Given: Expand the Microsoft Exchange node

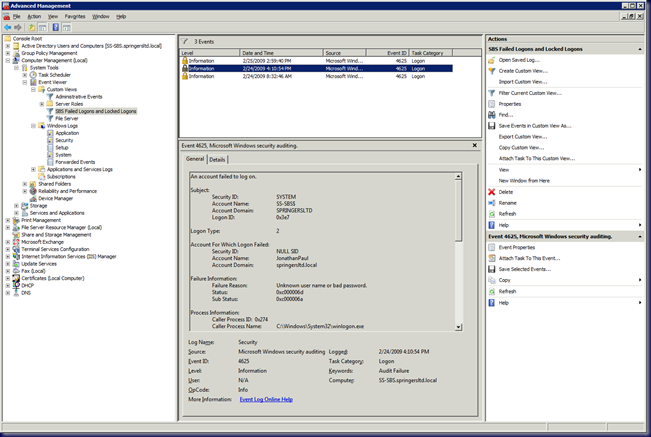Looking at the screenshot, I should coord(9,241).
